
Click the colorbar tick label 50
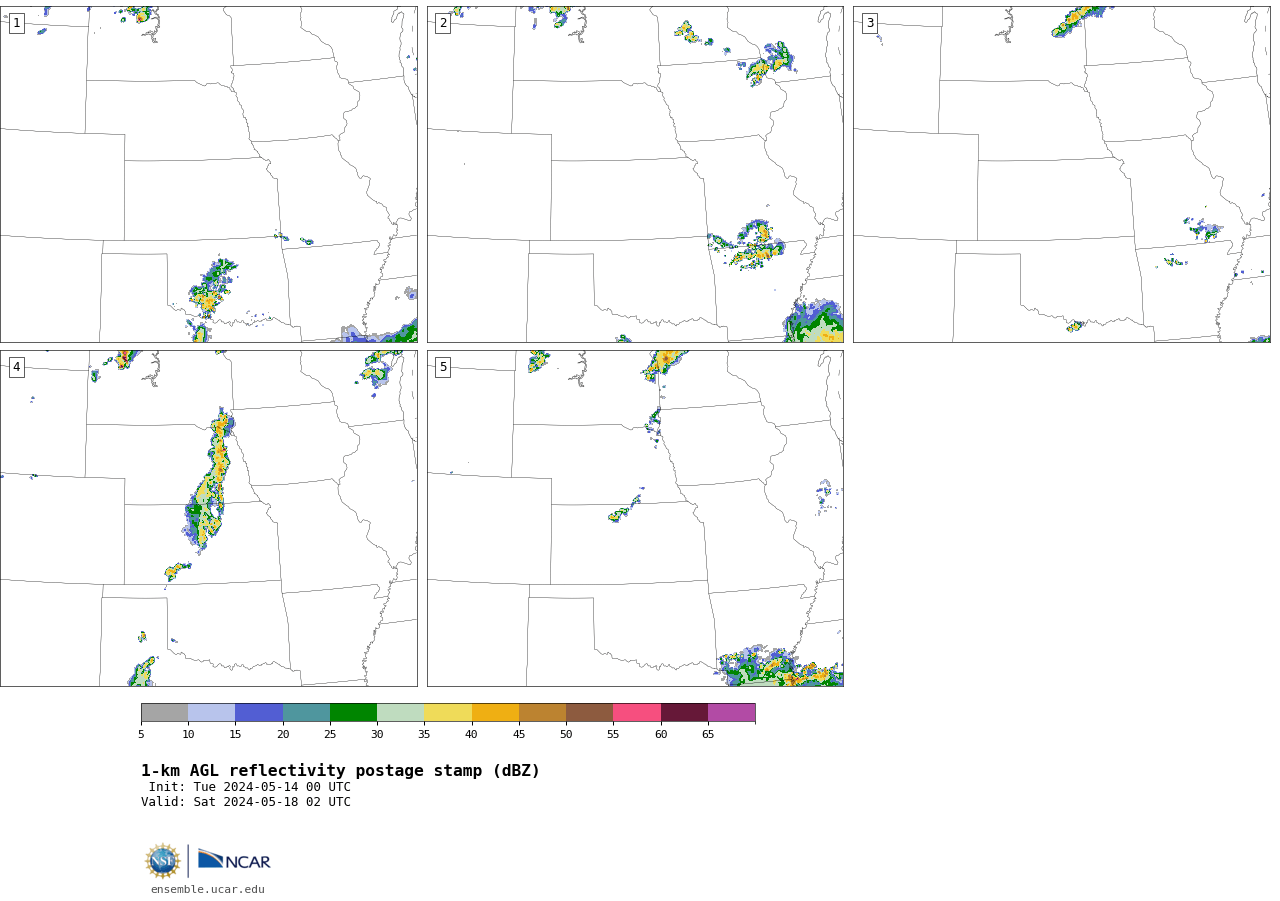coord(566,735)
